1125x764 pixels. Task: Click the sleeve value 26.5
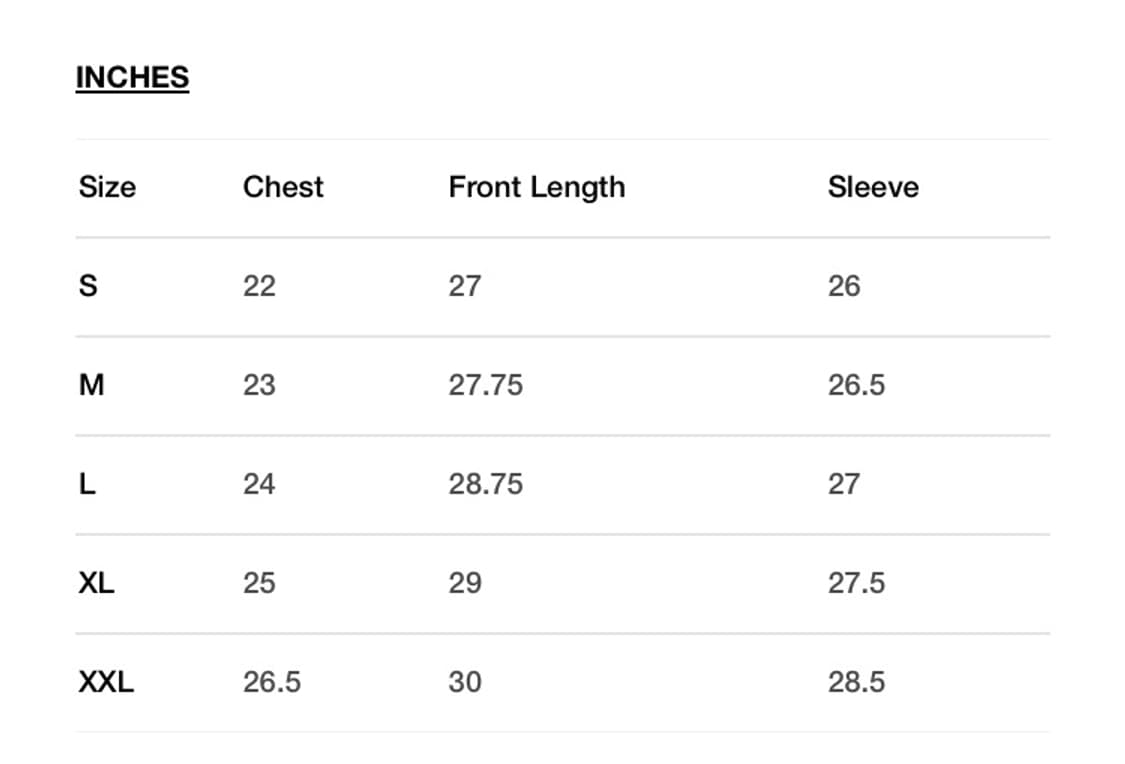(857, 385)
